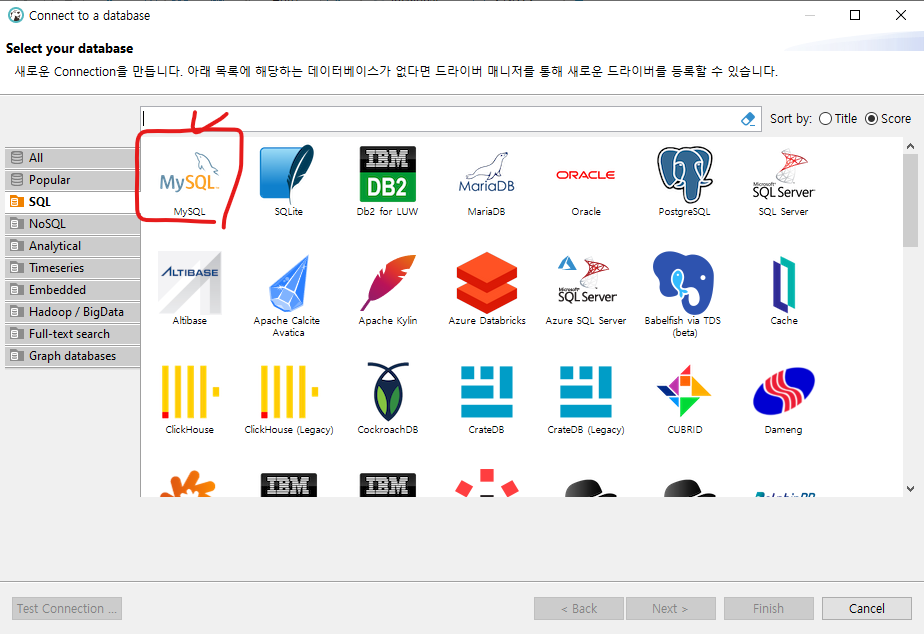Open the Full-text search category
The height and width of the screenshot is (634, 924).
(x=72, y=334)
